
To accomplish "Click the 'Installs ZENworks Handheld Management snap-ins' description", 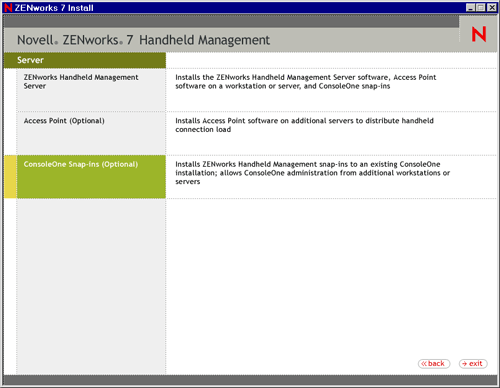I will (x=312, y=173).
